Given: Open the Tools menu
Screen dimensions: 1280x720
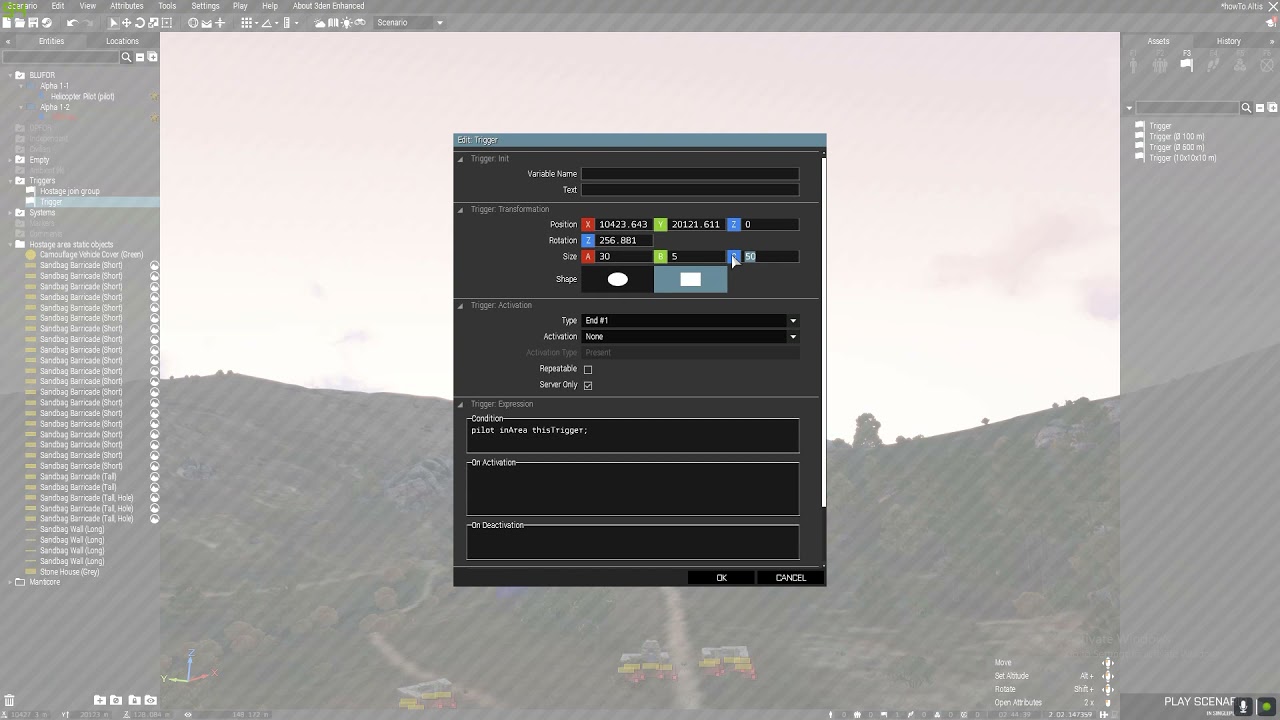Looking at the screenshot, I should [x=167, y=6].
